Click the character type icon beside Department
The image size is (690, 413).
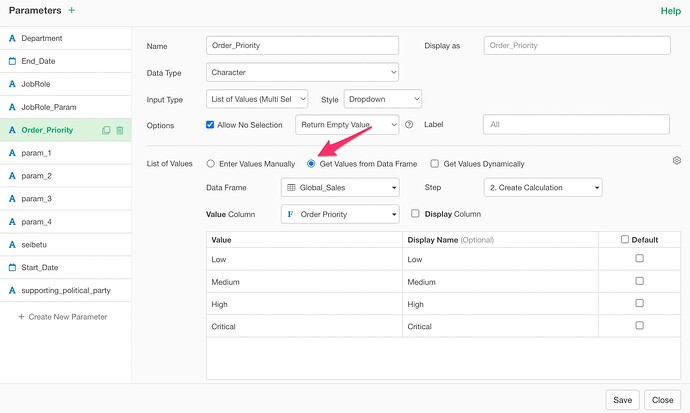tap(12, 38)
